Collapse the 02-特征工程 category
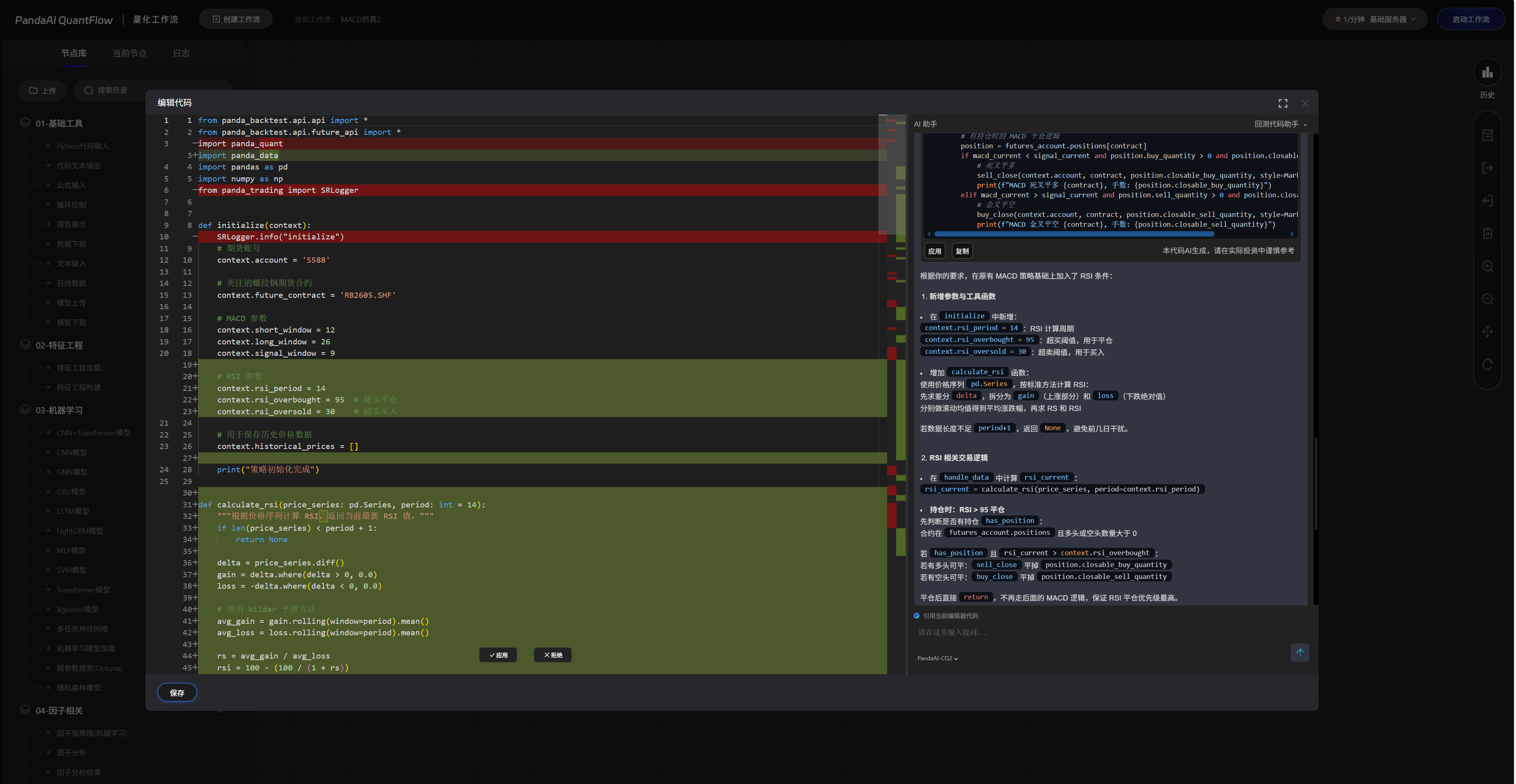The height and width of the screenshot is (784, 1516). point(59,345)
